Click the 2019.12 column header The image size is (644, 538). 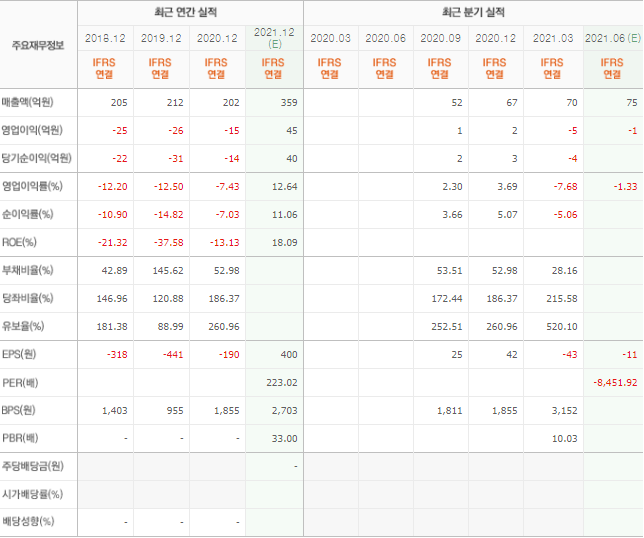(161, 38)
